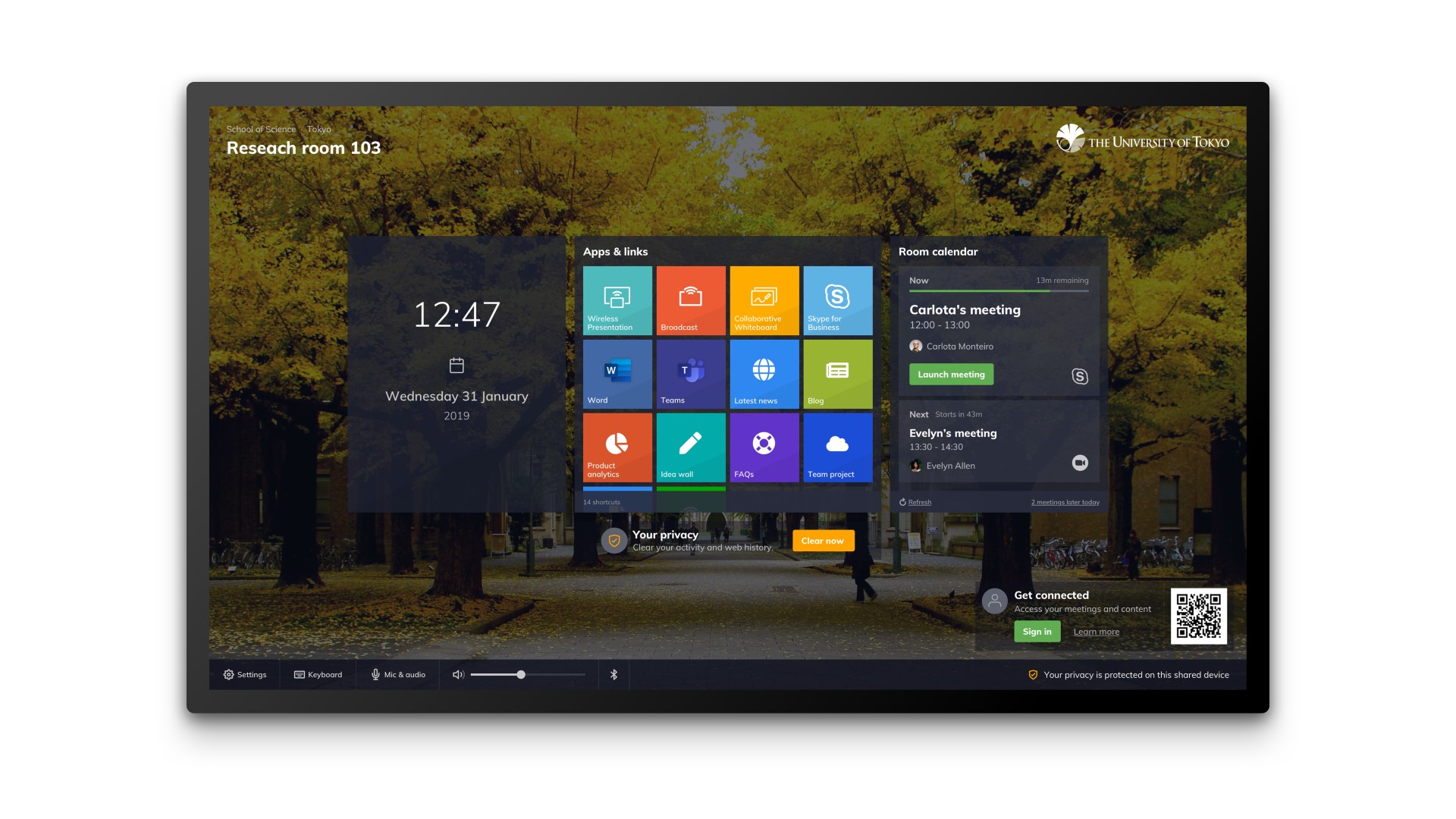Adjust the volume slider
1456x819 pixels.
522,675
